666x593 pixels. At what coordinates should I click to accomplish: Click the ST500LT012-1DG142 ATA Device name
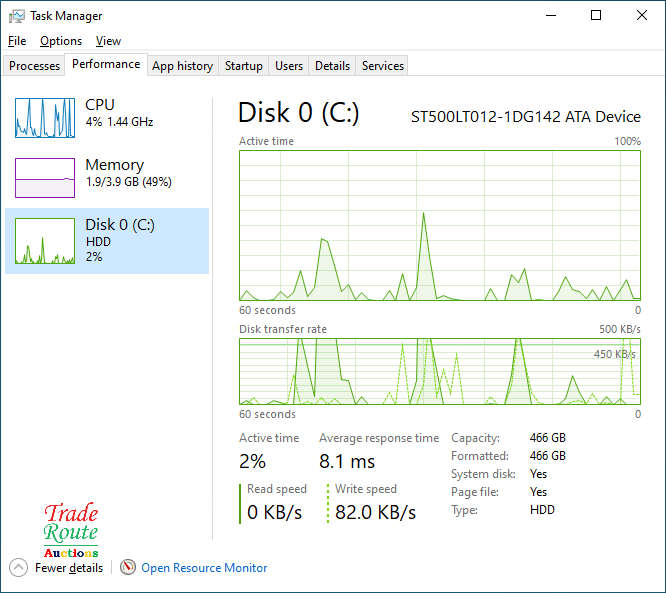coord(526,117)
